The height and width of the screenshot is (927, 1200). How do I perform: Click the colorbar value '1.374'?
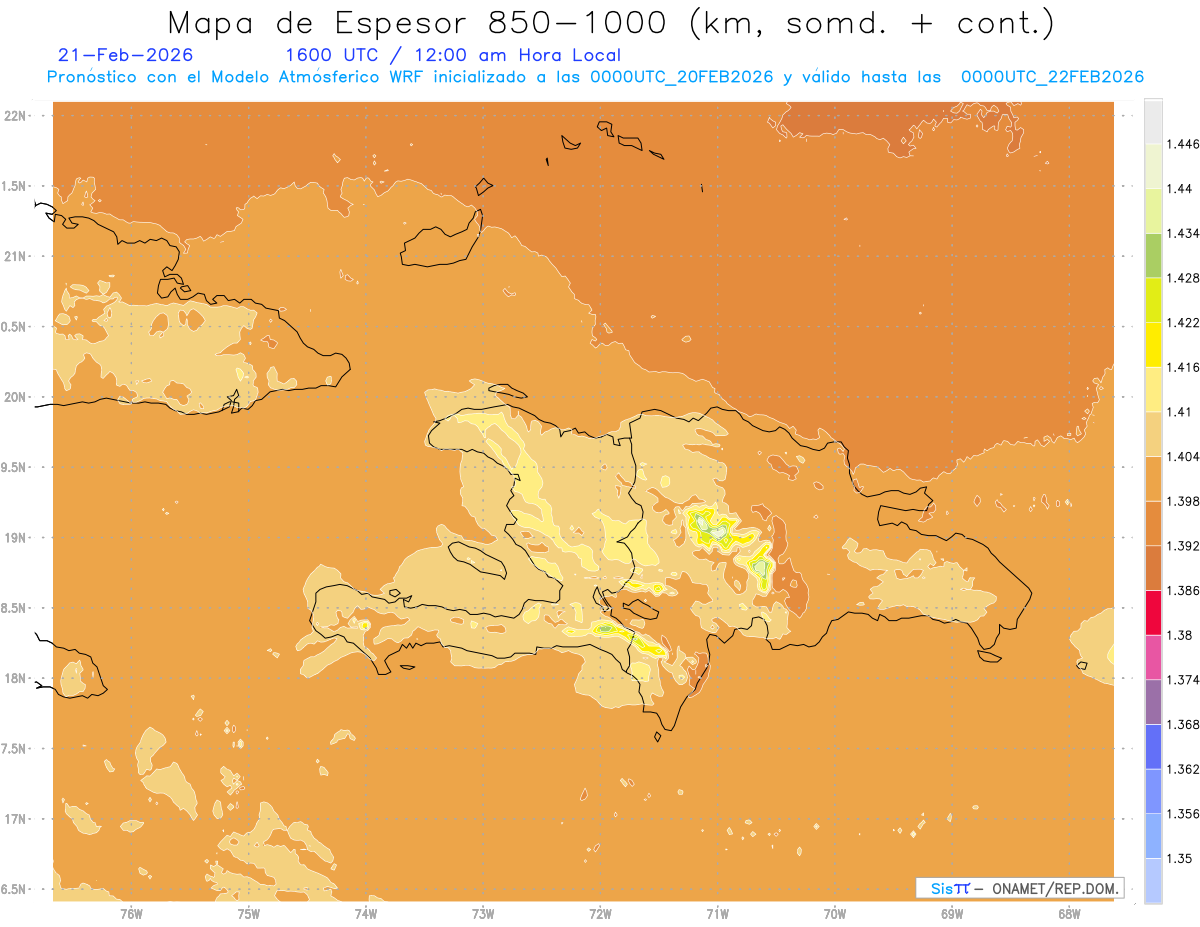pyautogui.click(x=1184, y=679)
